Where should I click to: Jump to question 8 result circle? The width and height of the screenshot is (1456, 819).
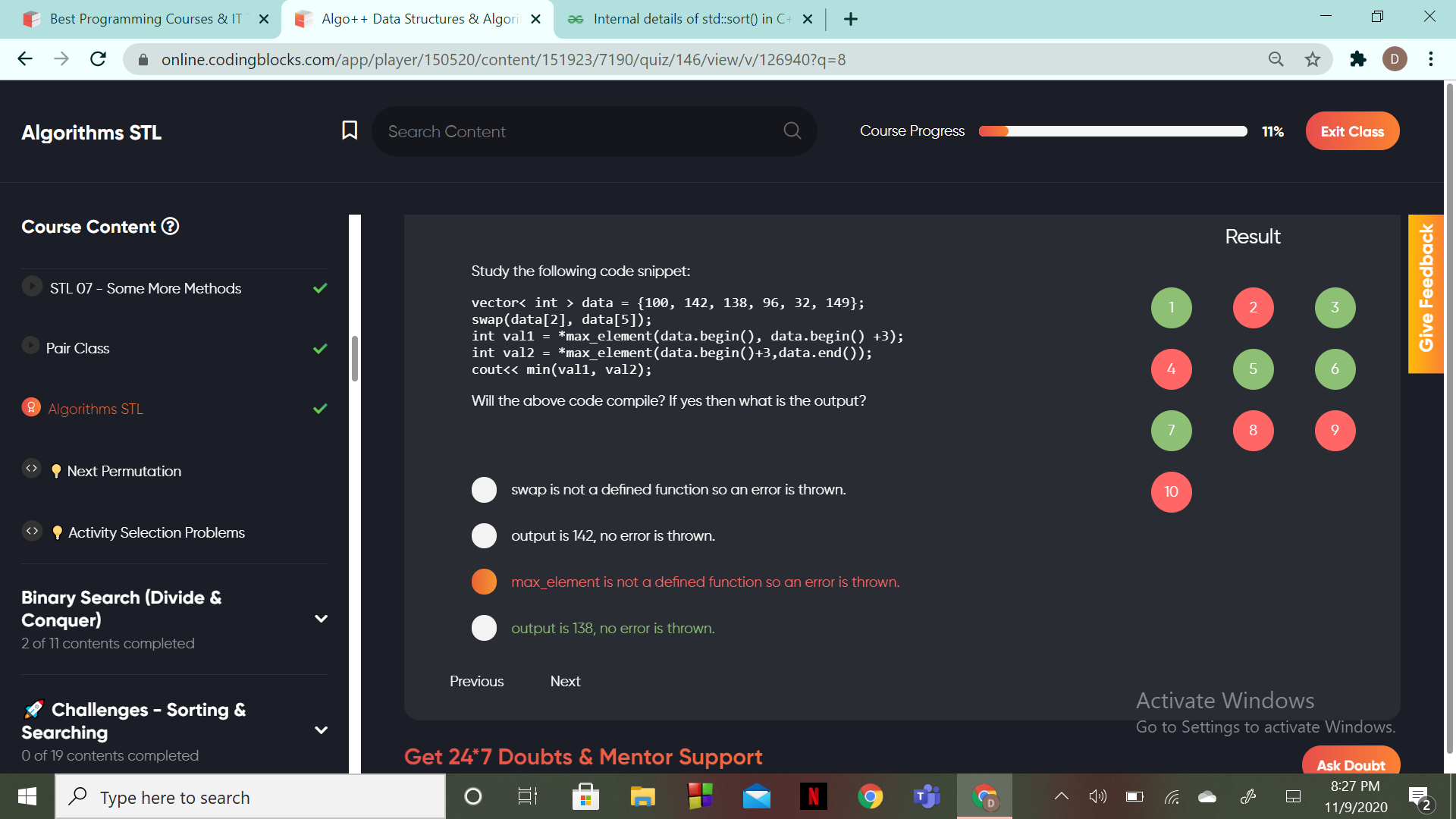[x=1253, y=431]
